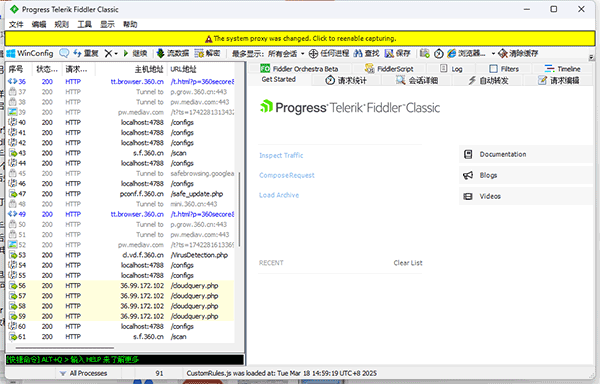
Task: Switch to the Log tab
Action: click(x=451, y=69)
